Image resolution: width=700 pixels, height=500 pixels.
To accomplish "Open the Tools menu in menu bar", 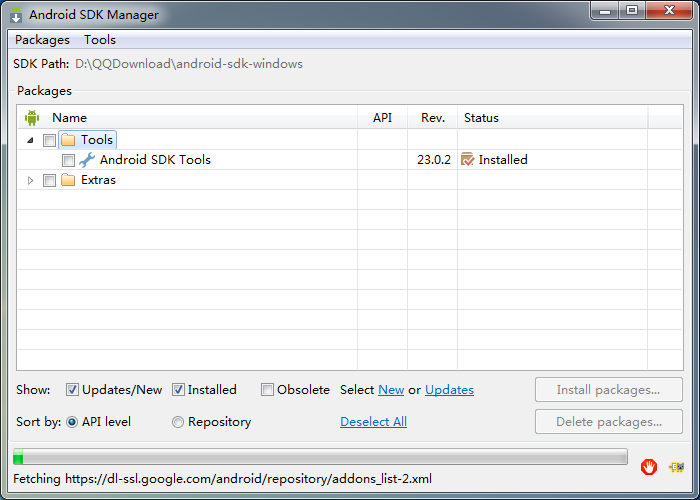I will coord(100,40).
